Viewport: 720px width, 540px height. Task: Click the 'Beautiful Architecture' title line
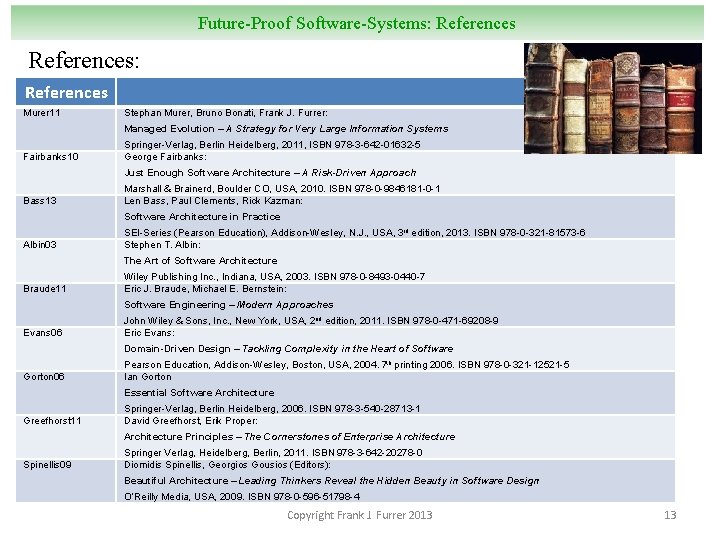(332, 481)
